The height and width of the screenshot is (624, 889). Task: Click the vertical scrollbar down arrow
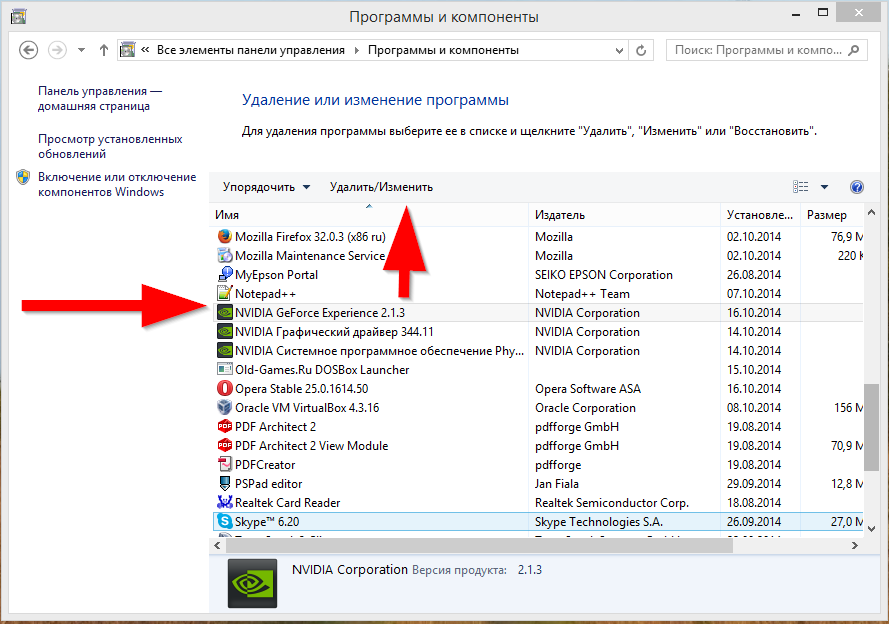coord(871,529)
